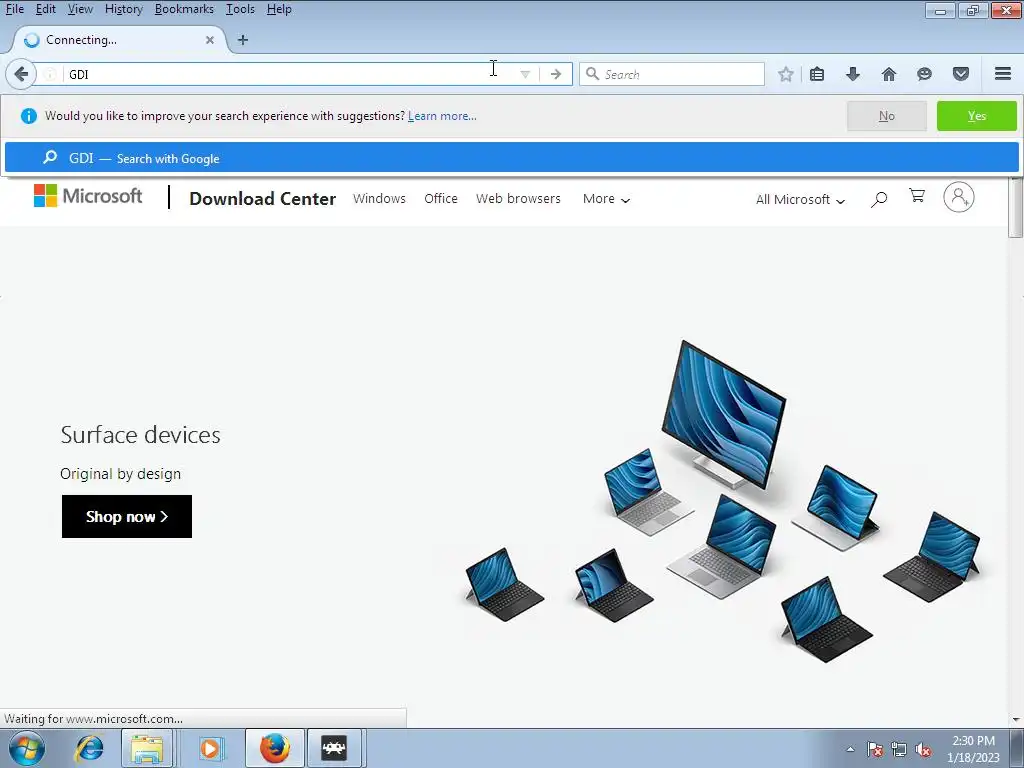This screenshot has width=1024, height=768.
Task: Close the Connecting... tab
Action: [x=210, y=40]
